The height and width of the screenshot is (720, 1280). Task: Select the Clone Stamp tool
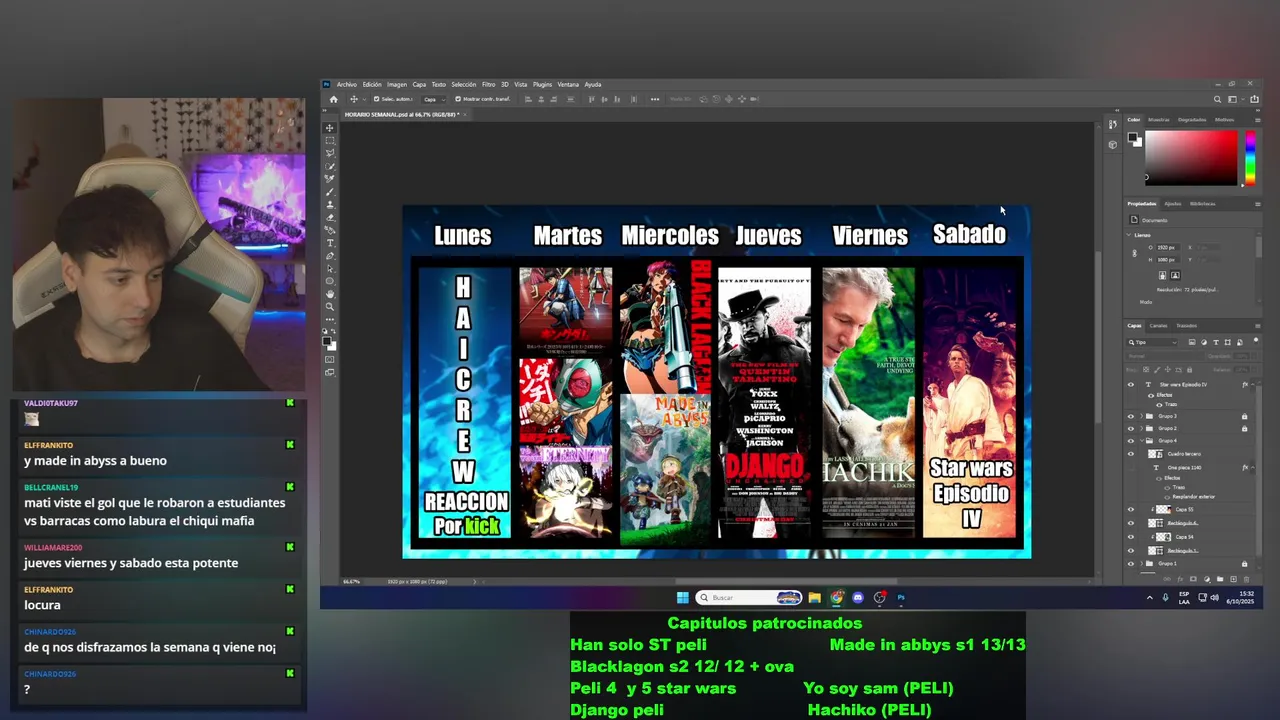click(x=330, y=204)
